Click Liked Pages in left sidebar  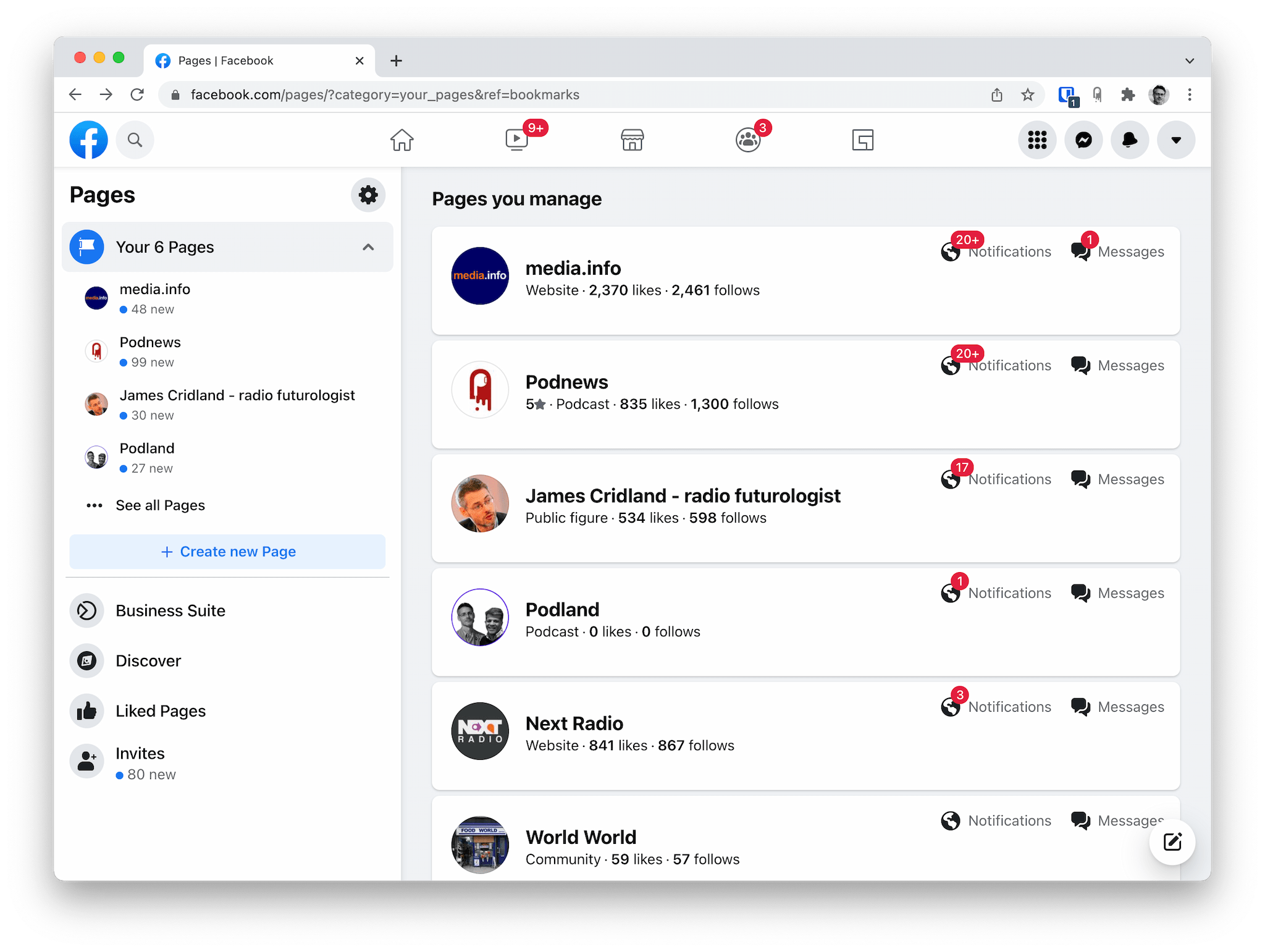[161, 711]
